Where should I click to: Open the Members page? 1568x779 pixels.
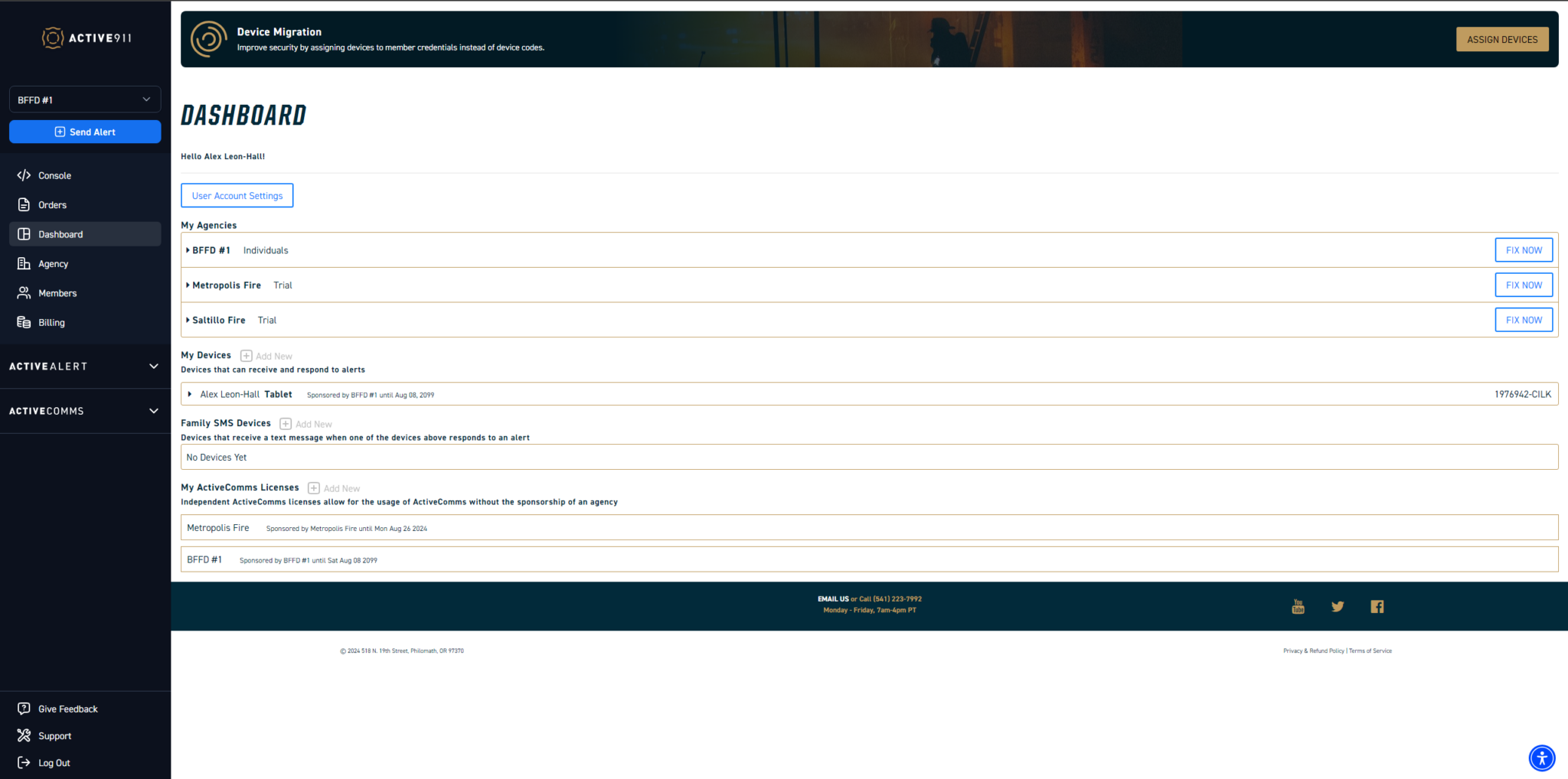click(x=57, y=292)
